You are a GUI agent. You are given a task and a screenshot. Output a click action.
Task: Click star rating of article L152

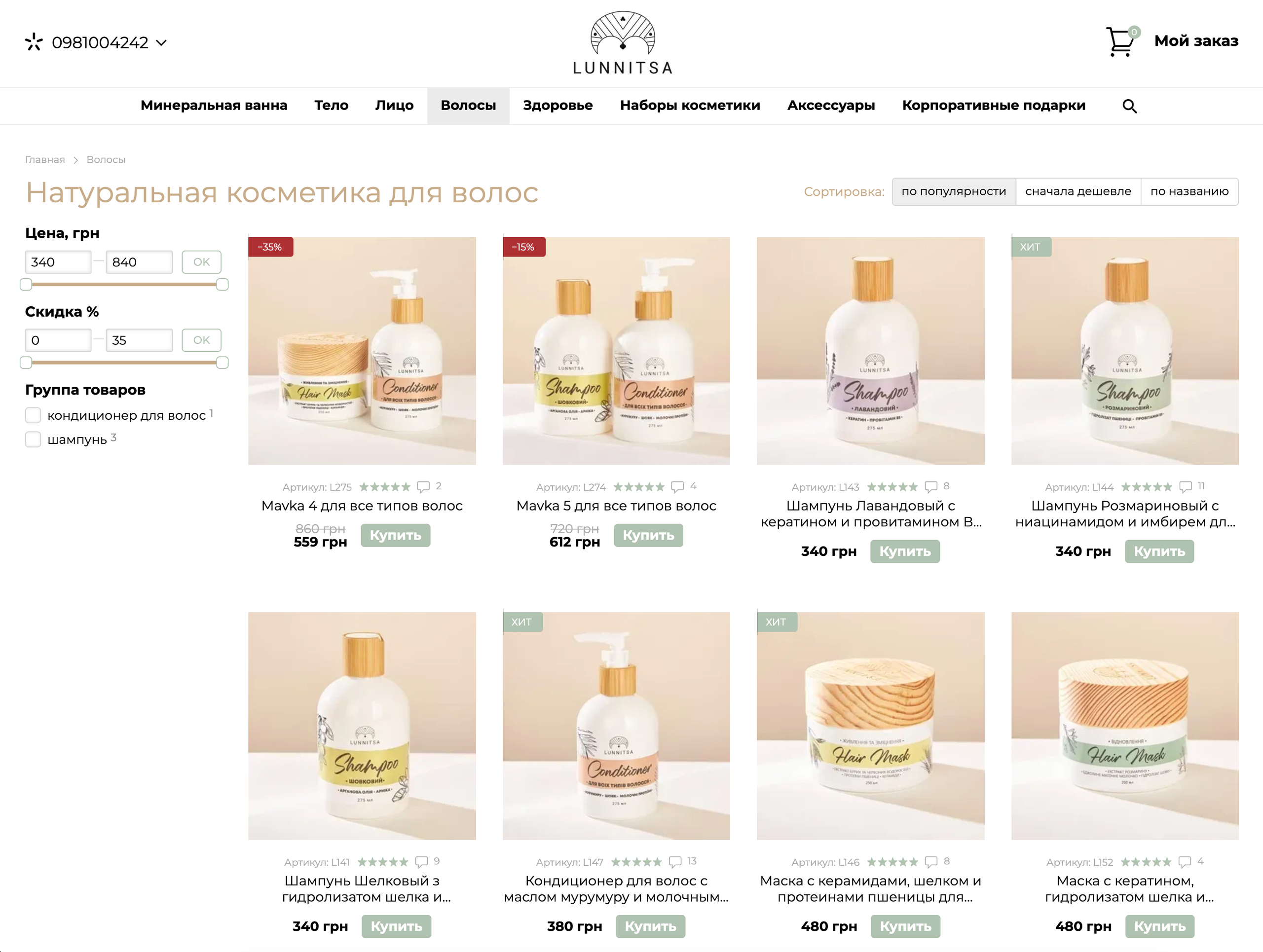1146,862
